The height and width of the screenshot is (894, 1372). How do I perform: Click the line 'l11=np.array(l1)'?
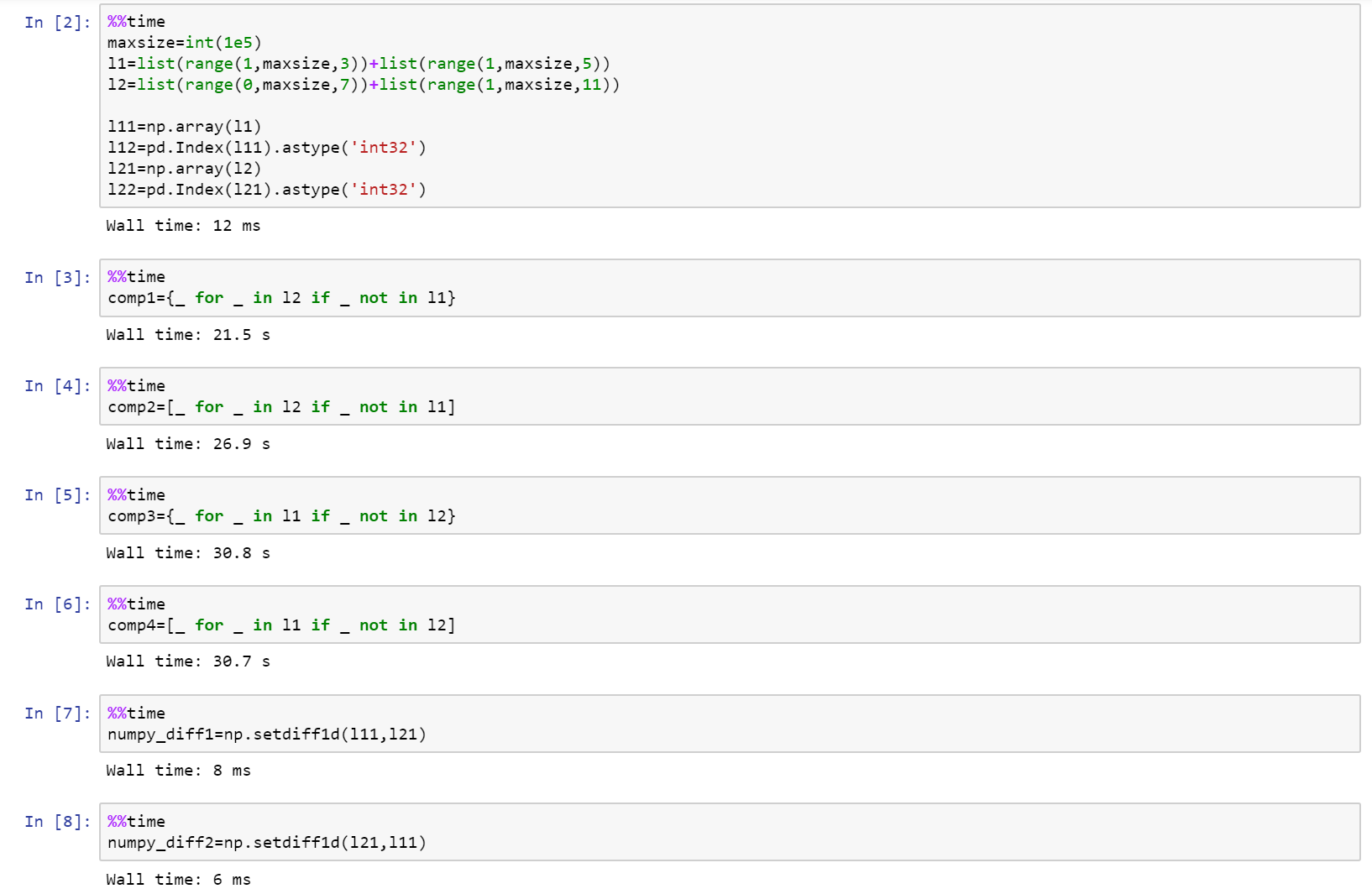click(185, 127)
